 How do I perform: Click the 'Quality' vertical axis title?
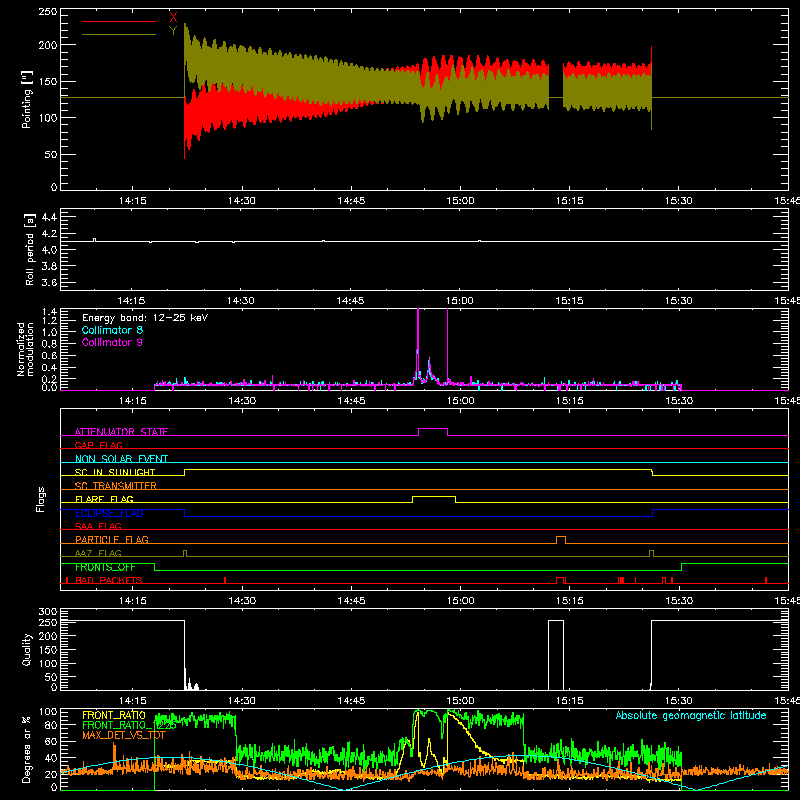tap(27, 649)
